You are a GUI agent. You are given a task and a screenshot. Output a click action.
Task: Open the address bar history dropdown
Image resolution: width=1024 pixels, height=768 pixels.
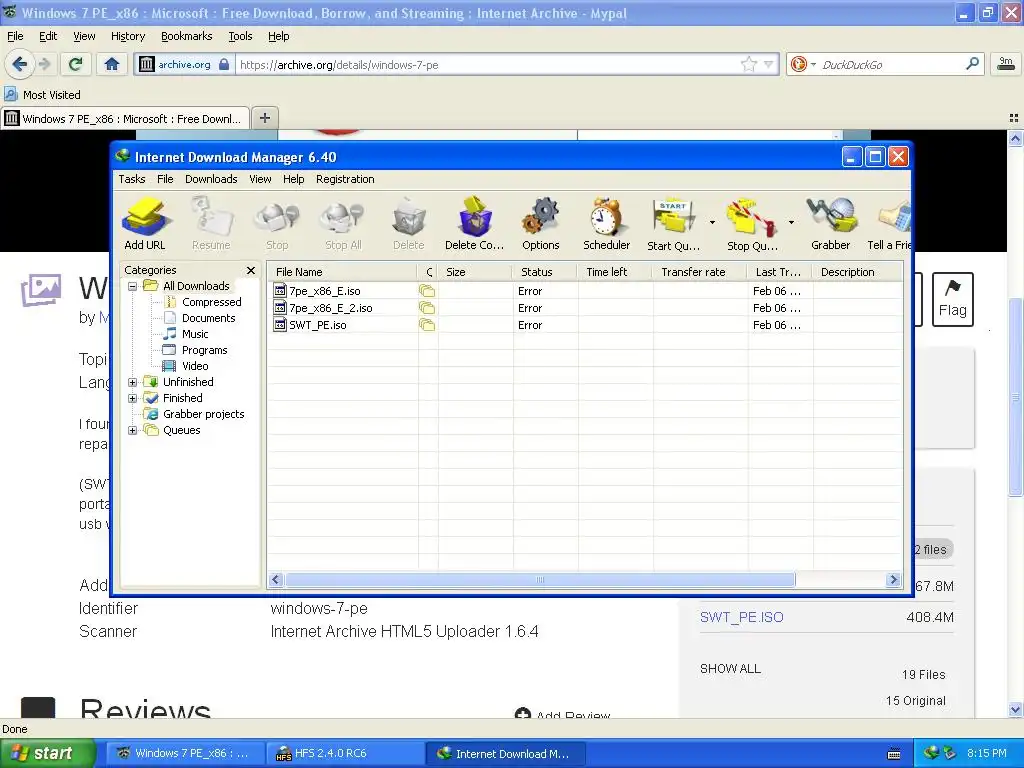[769, 64]
